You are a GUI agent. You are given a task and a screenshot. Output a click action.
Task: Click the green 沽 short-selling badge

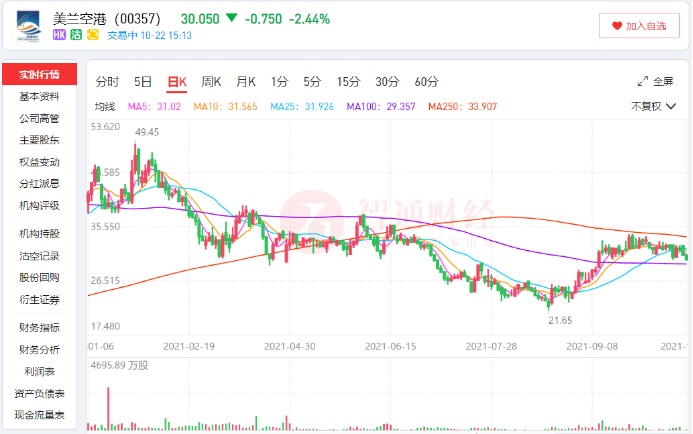click(76, 35)
